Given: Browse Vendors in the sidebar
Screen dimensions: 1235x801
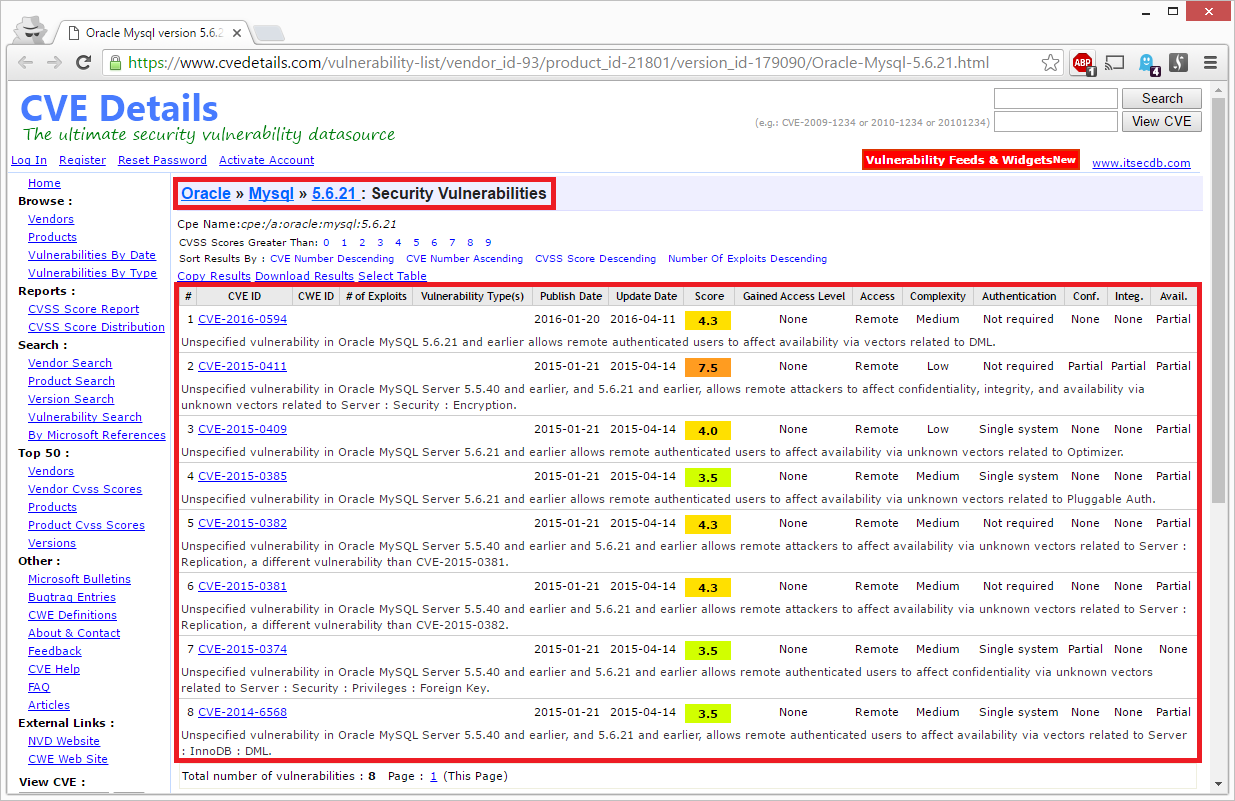Looking at the screenshot, I should tap(51, 219).
